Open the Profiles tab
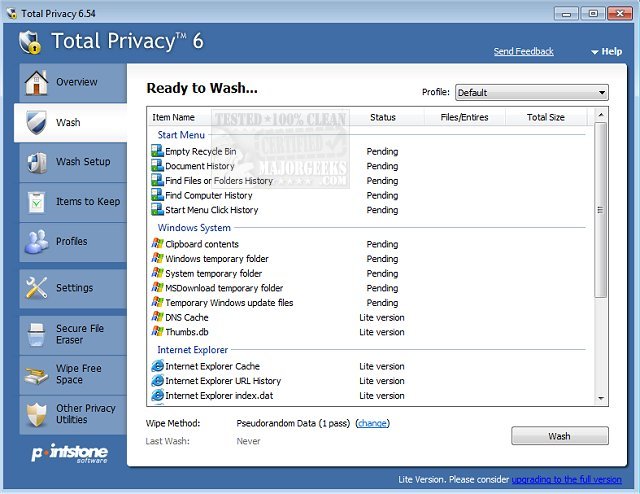Screen dimensions: 640x494 pos(73,242)
